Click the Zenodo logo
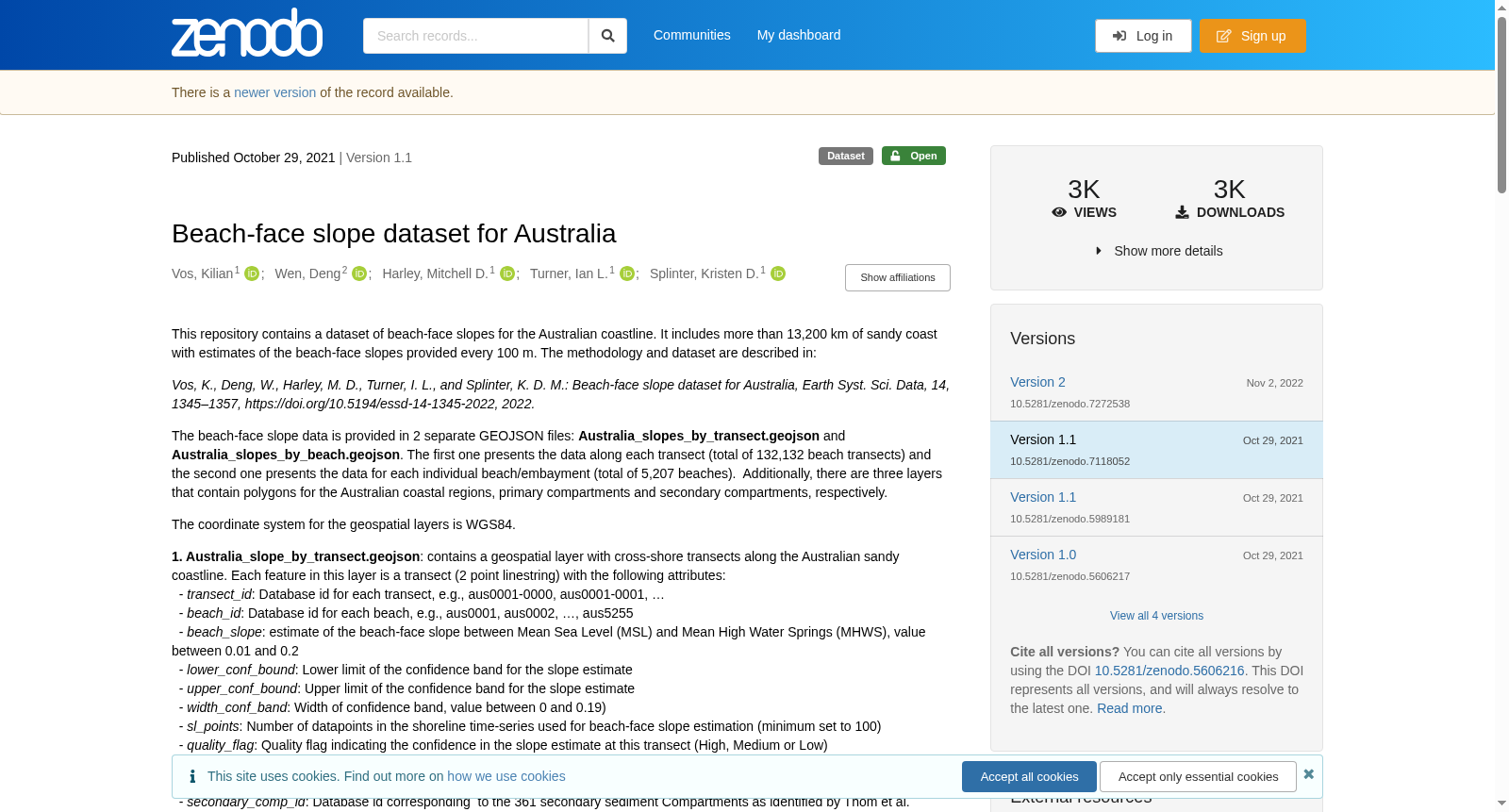Viewport: 1509px width, 812px height. tap(247, 33)
